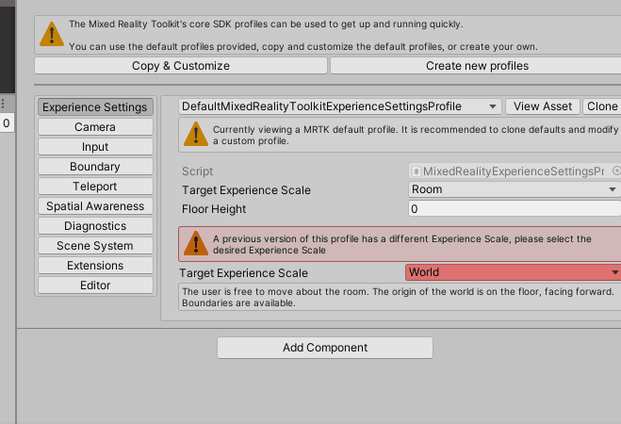Go to the Teleport settings tab
621x424 pixels.
point(95,186)
